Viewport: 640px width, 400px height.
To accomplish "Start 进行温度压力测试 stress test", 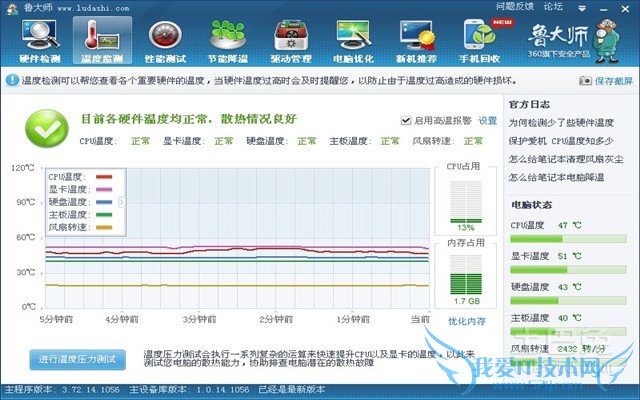I will [78, 360].
